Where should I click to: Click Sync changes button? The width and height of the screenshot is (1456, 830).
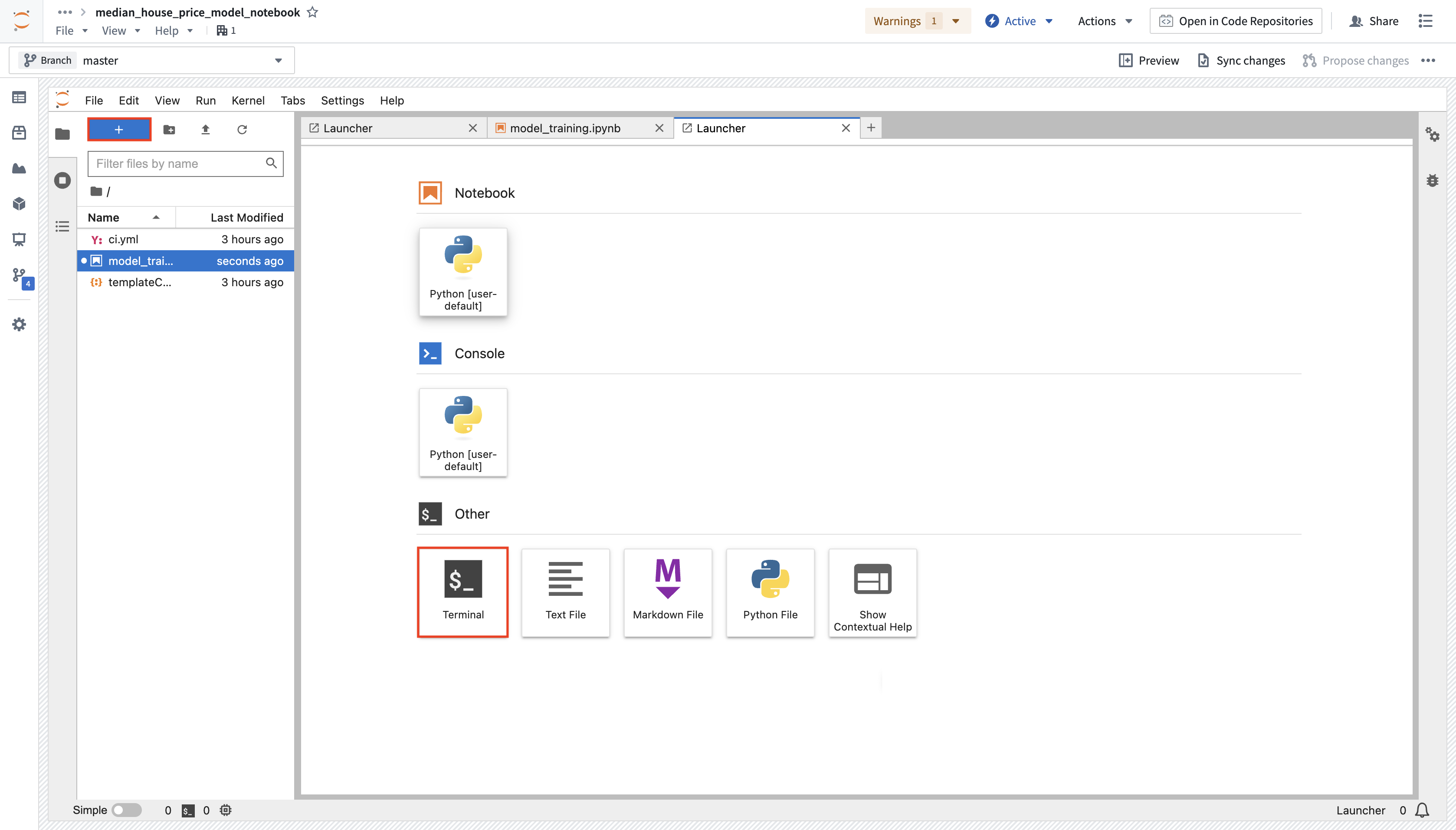pyautogui.click(x=1241, y=60)
